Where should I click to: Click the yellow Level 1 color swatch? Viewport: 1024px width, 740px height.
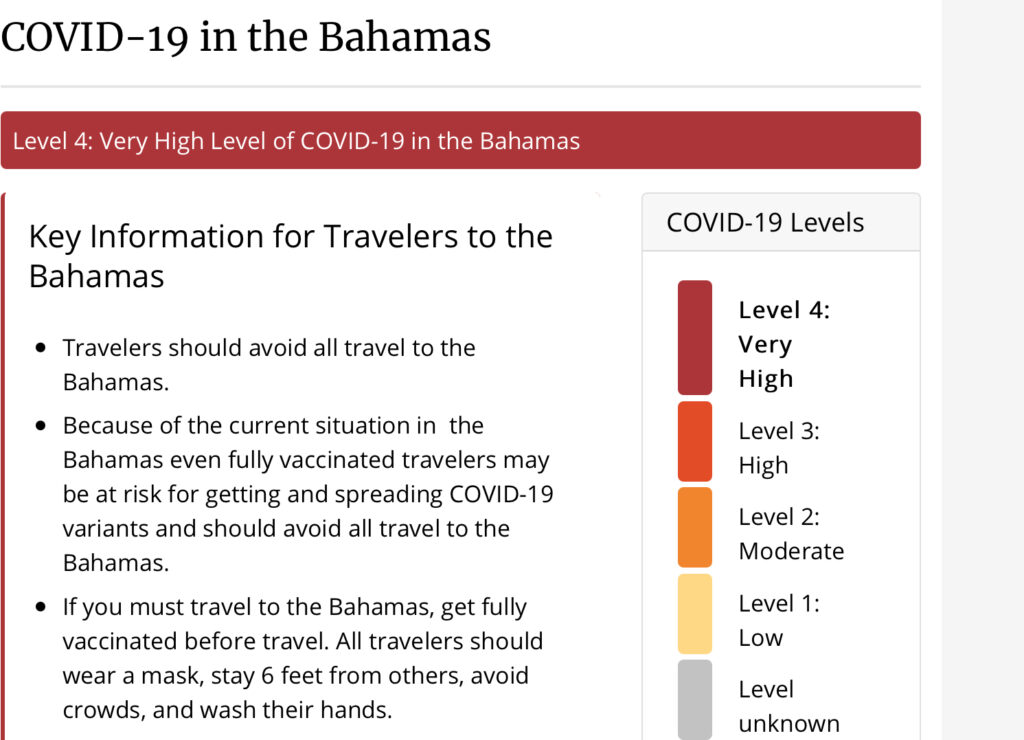click(695, 614)
